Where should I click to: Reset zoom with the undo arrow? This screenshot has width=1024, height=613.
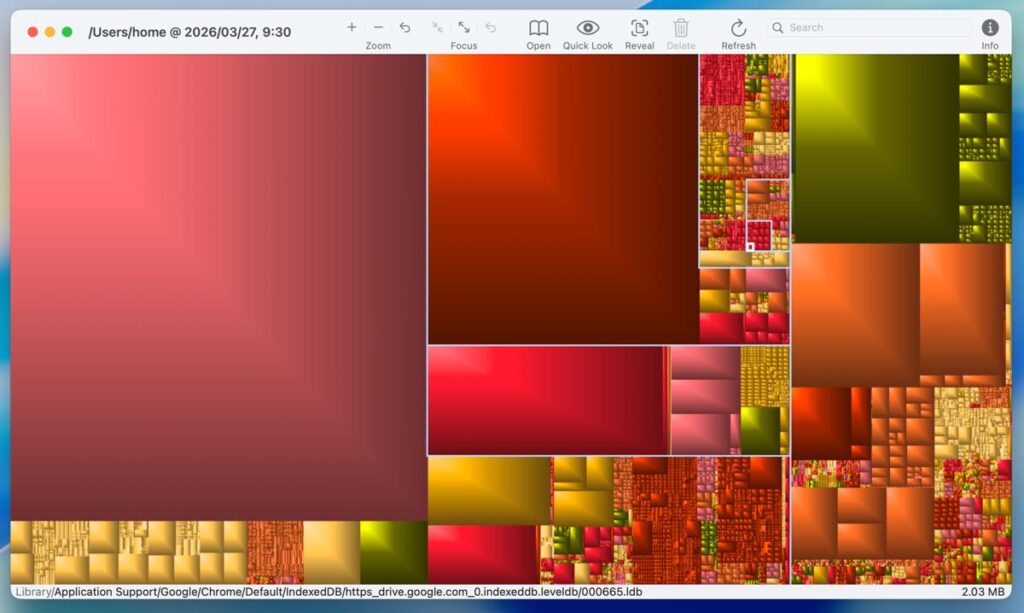(x=405, y=28)
